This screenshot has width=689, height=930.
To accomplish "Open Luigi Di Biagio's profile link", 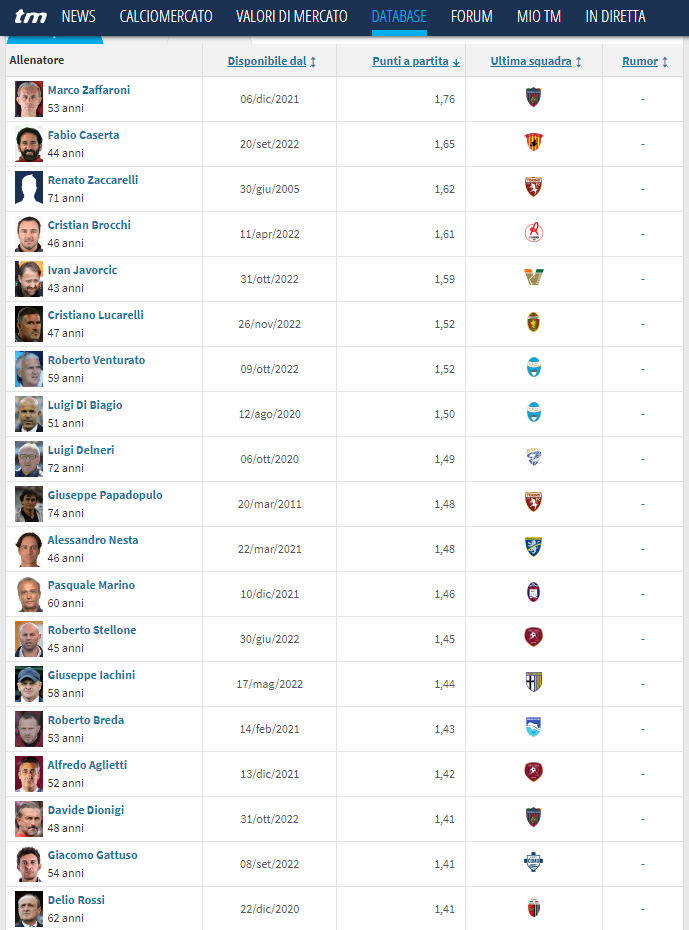I will [85, 405].
